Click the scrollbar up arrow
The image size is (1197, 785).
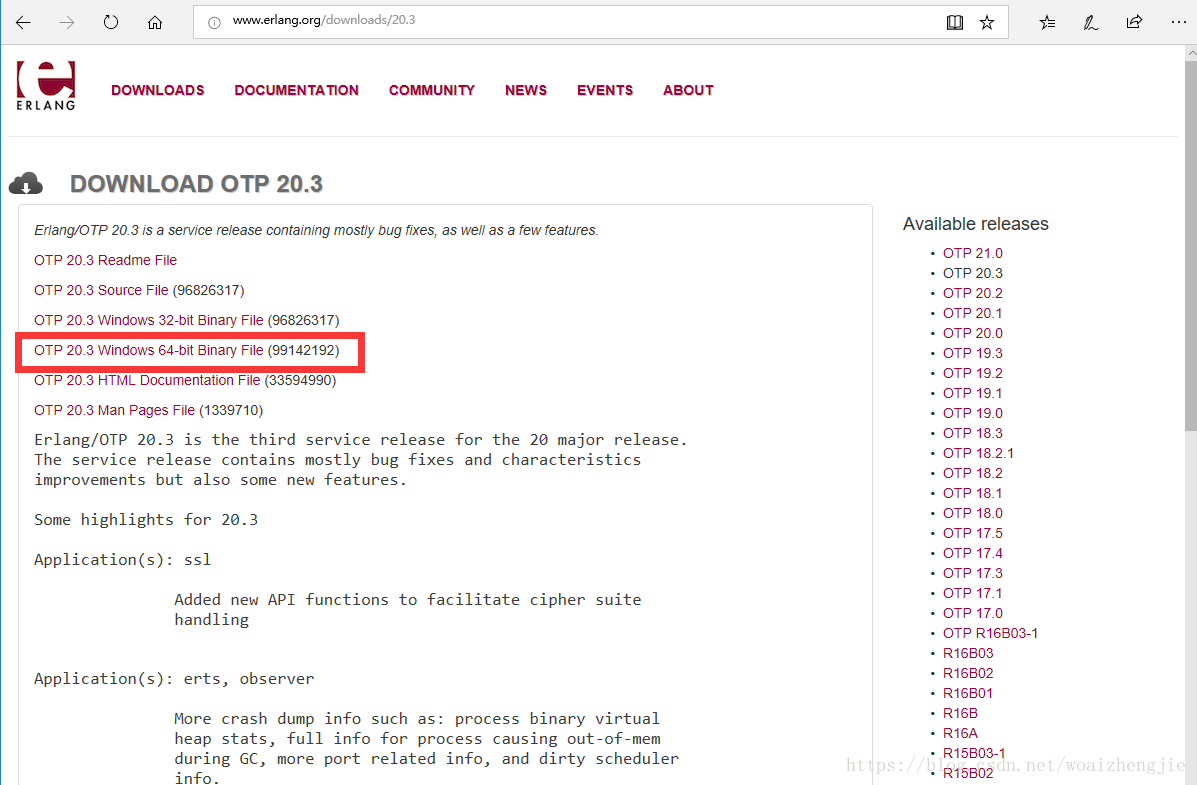pos(1191,53)
